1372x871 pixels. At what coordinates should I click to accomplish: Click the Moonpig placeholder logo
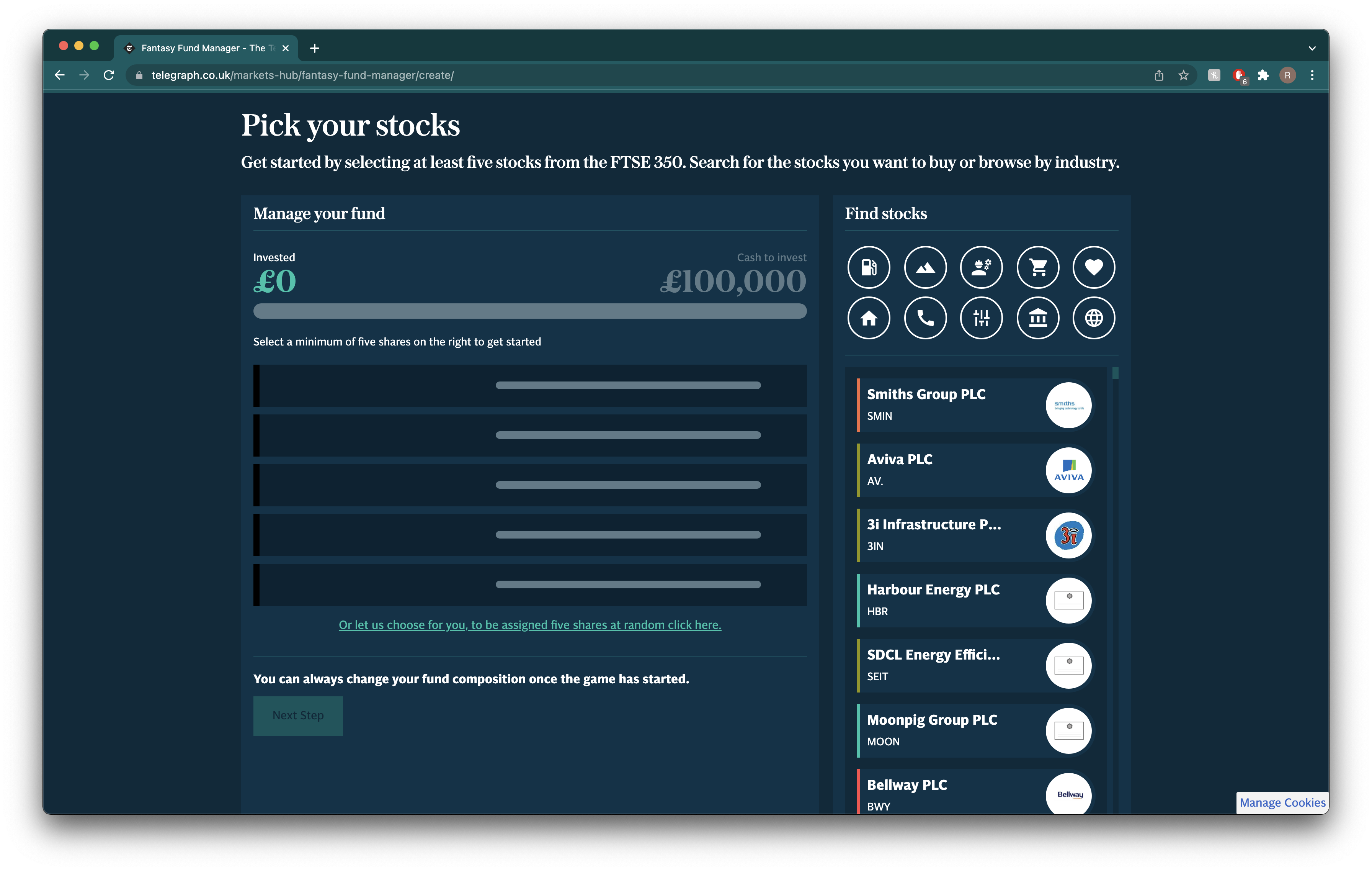(1068, 731)
